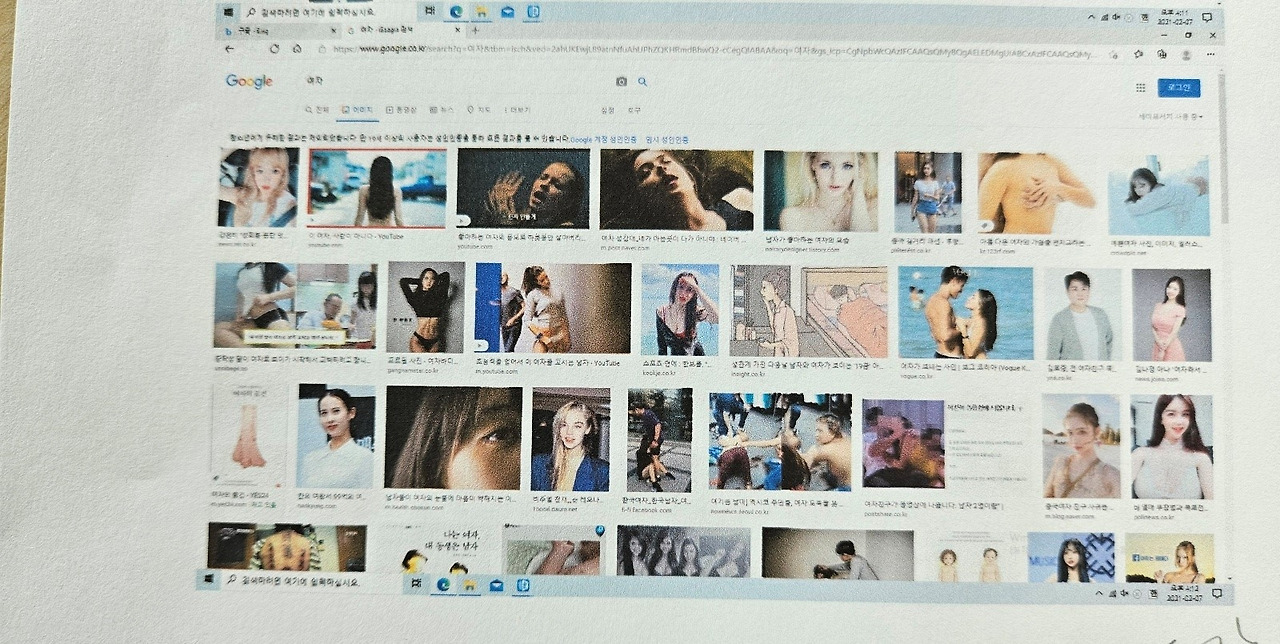Open the browser home page icon

pyautogui.click(x=297, y=48)
